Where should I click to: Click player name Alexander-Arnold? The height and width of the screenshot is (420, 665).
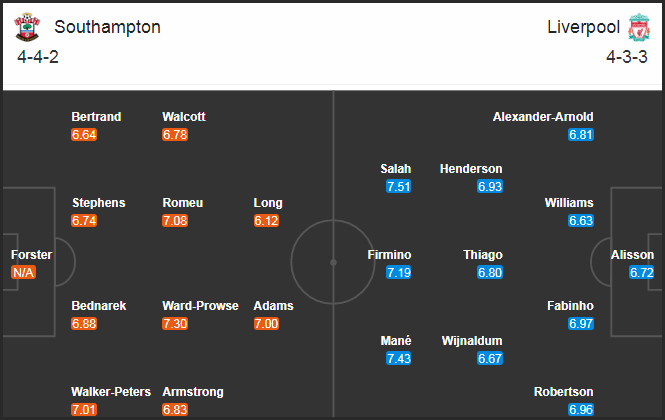[543, 117]
